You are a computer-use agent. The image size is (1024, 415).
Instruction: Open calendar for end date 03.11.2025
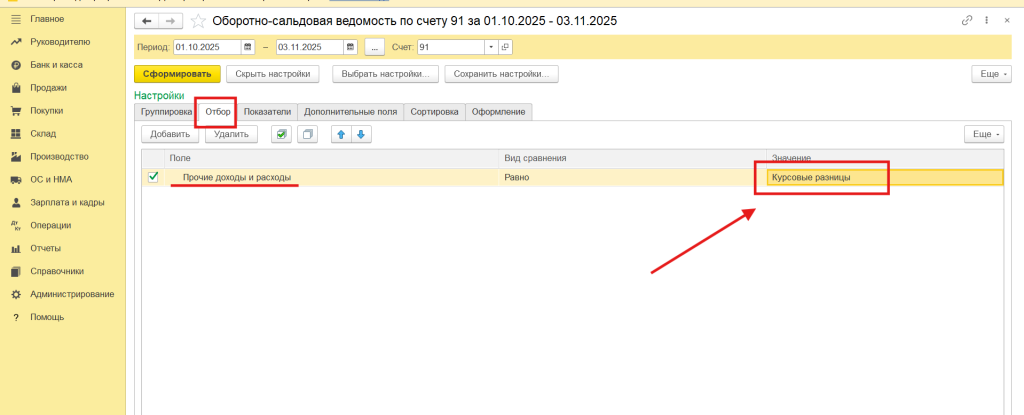351,47
